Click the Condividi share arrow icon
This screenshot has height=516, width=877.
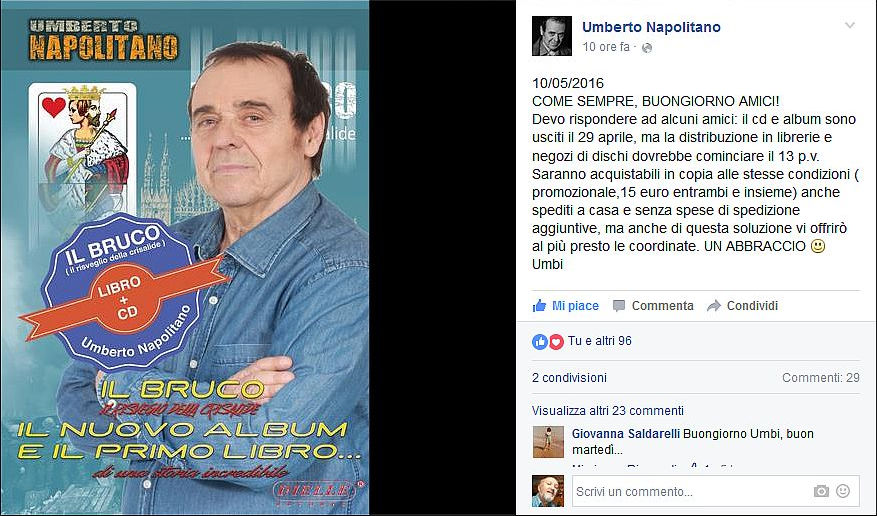[x=714, y=306]
